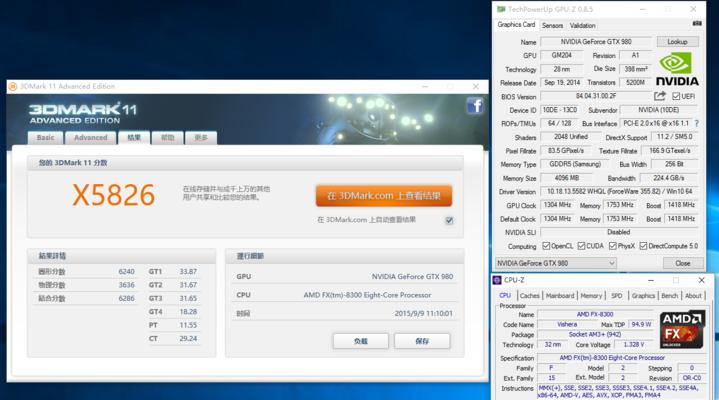Image resolution: width=719 pixels, height=400 pixels.
Task: Open the Basic tab in 3DMark 11
Action: (x=45, y=138)
